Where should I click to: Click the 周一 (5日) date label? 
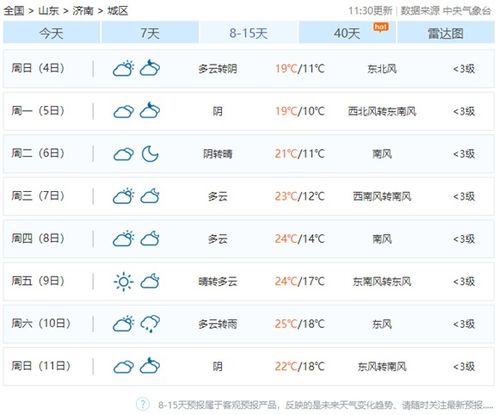tap(38, 111)
